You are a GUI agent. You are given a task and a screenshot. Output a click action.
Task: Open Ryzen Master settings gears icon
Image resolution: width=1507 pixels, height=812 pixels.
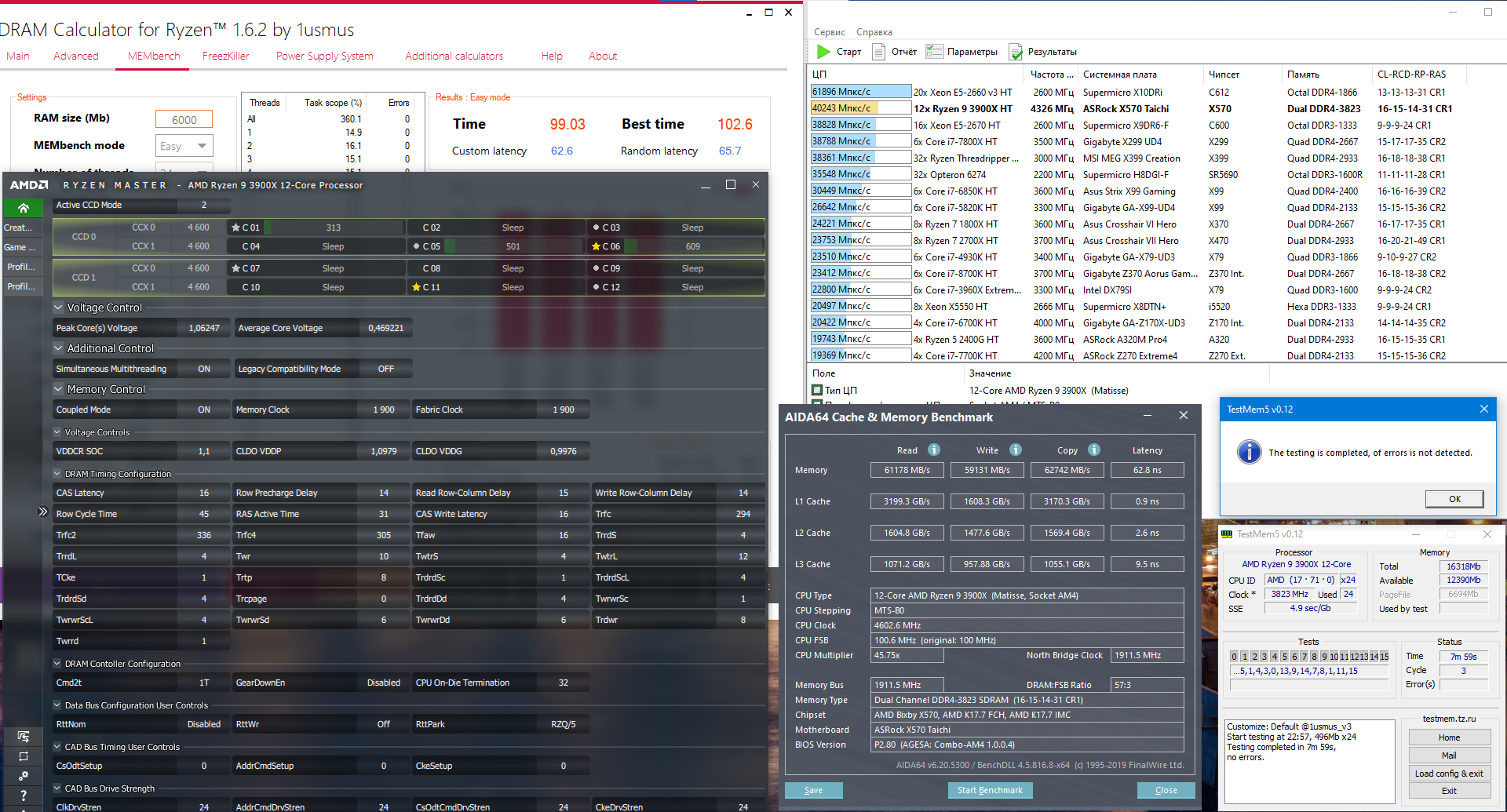click(x=24, y=775)
